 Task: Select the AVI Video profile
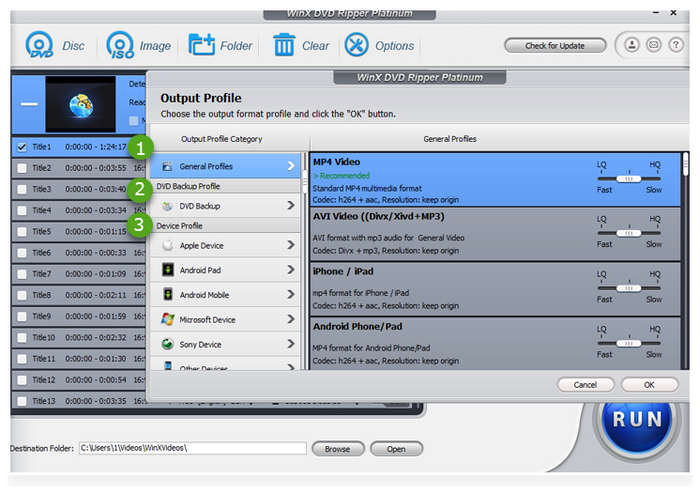pos(495,234)
